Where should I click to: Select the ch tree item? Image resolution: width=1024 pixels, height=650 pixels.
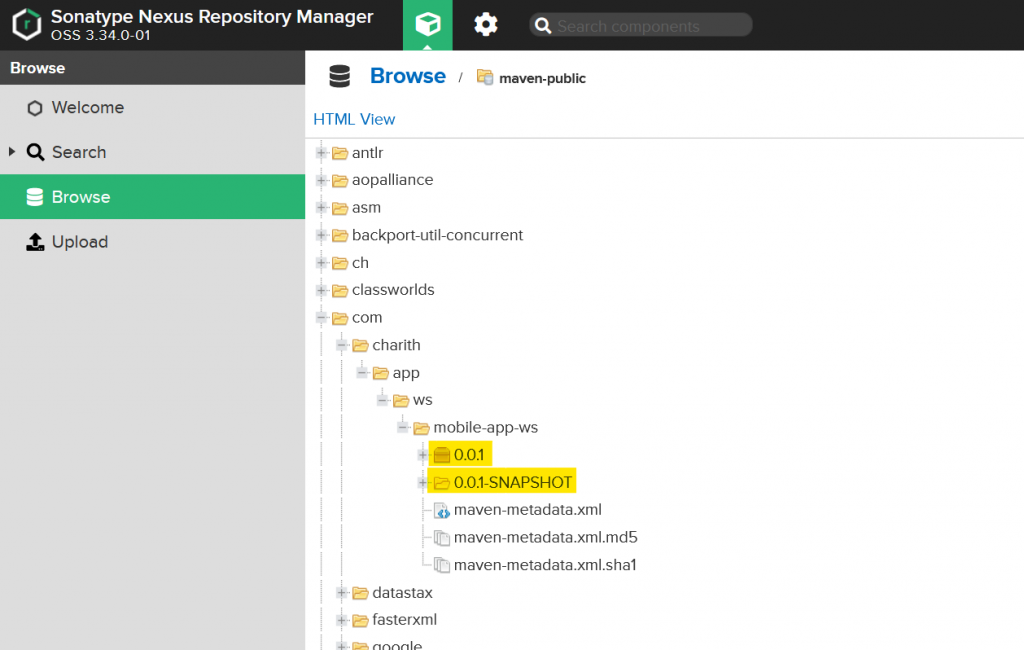pyautogui.click(x=360, y=263)
